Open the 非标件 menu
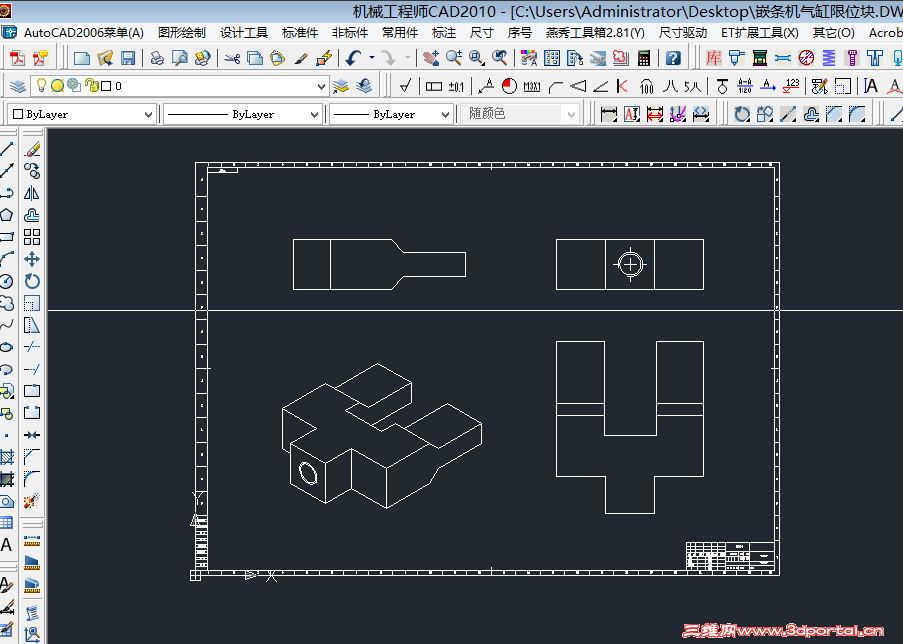This screenshot has height=644, width=903. tap(350, 33)
